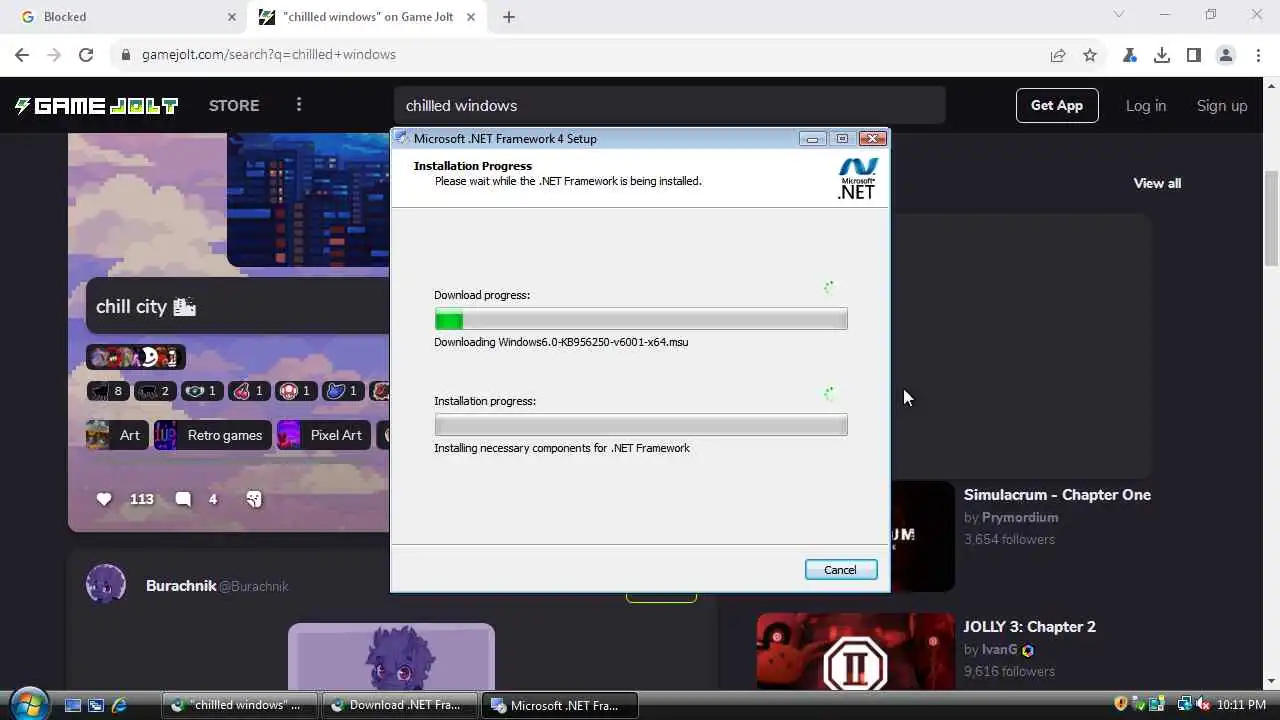Click the sticker icon on chill city post

[x=254, y=499]
